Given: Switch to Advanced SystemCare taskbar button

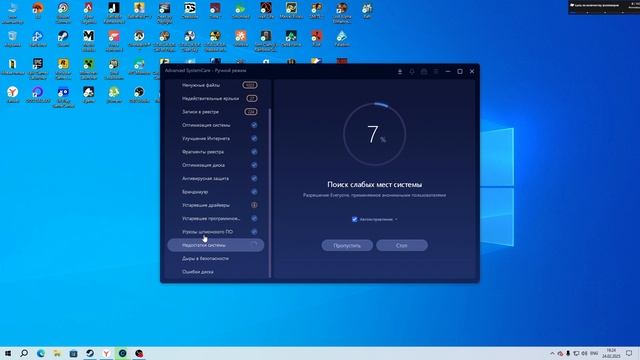Looking at the screenshot, I should point(122,353).
